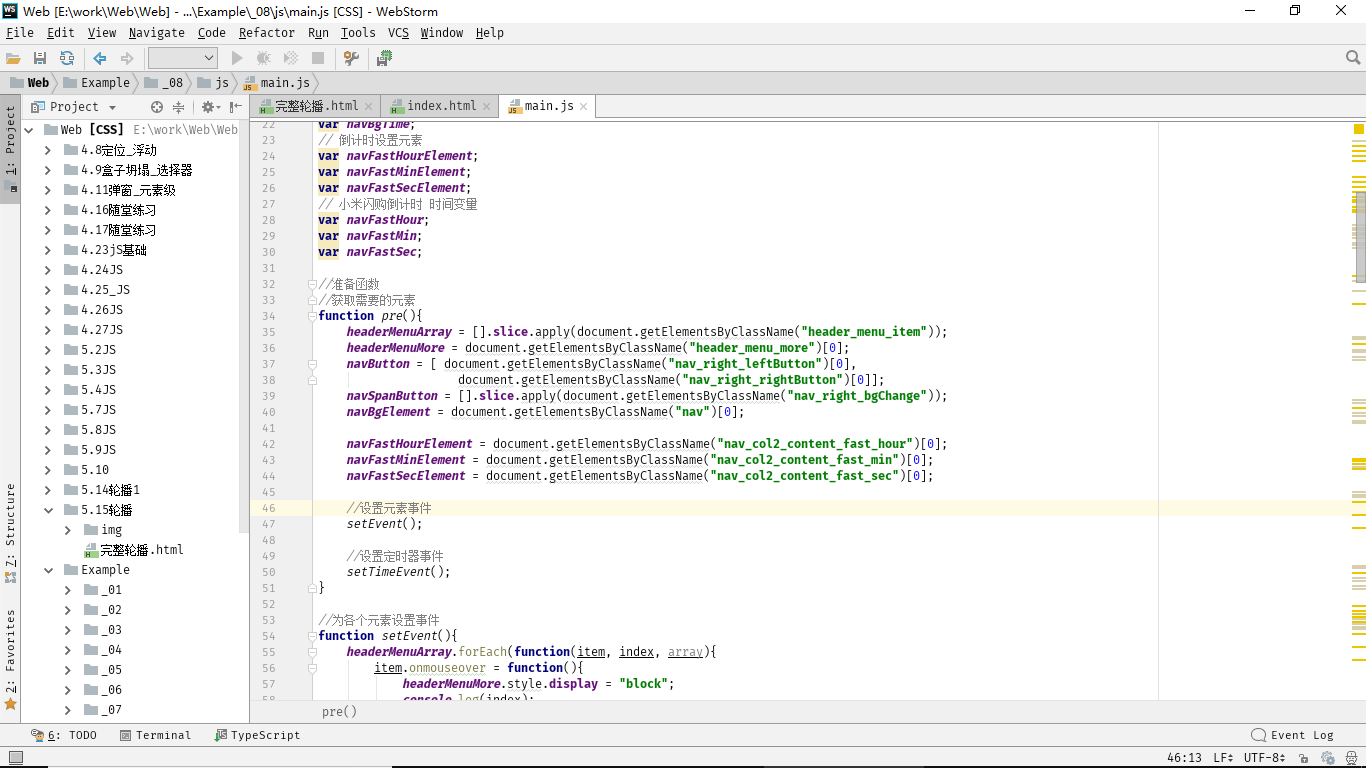Screen dimensions: 1366x768
Task: Expand the img folder arrow
Action: click(x=68, y=530)
